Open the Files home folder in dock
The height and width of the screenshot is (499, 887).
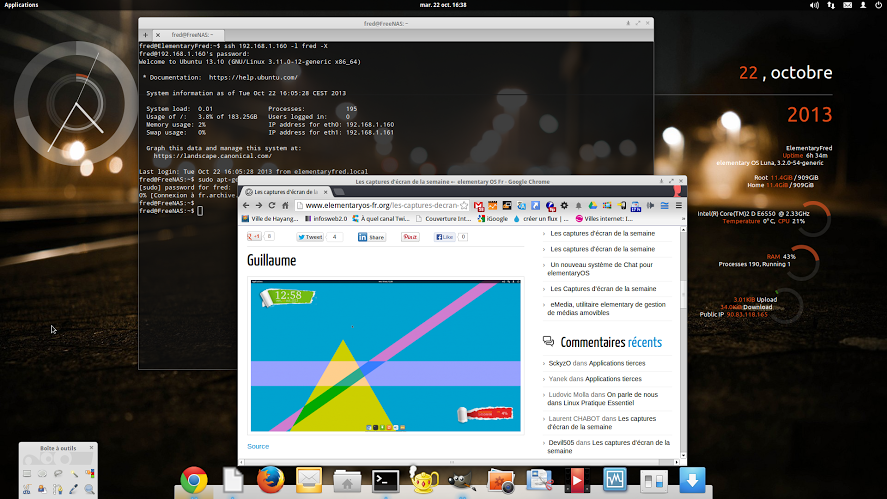(347, 481)
